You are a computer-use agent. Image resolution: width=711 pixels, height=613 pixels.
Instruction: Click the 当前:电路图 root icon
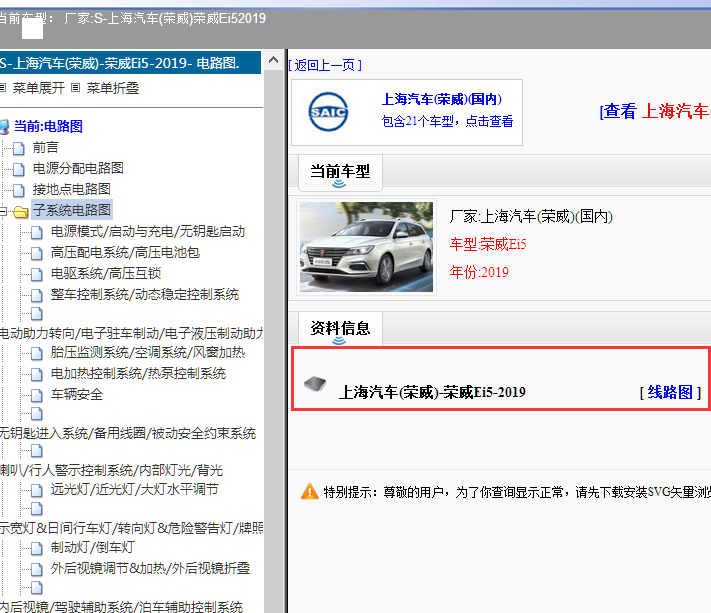coord(4,126)
